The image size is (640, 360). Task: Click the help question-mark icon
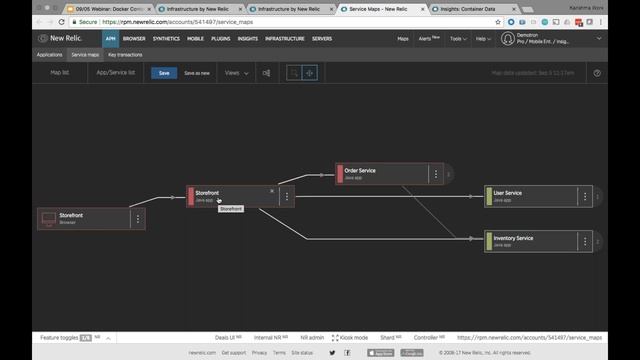(597, 73)
